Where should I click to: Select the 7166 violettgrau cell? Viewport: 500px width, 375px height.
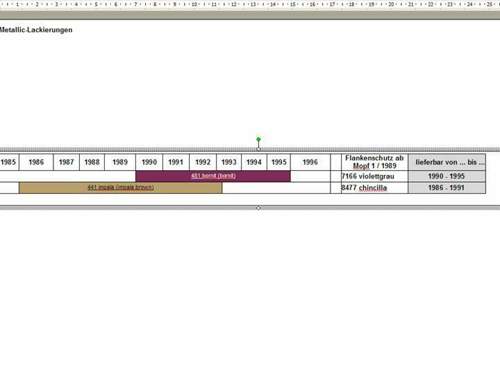375,176
